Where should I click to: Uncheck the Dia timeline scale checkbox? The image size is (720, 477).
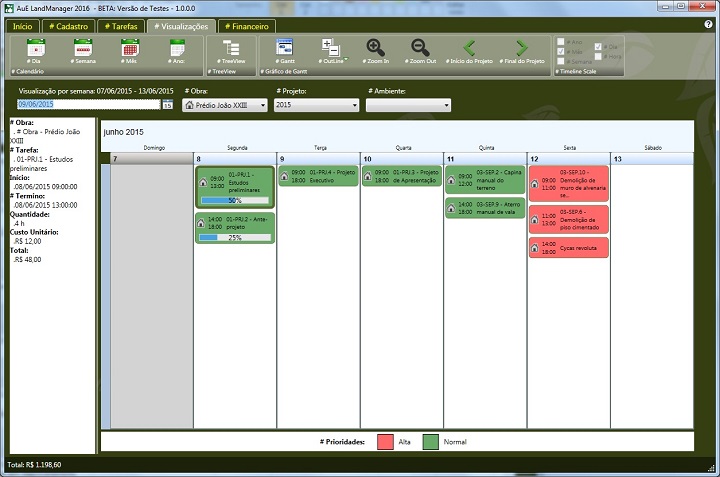click(600, 46)
